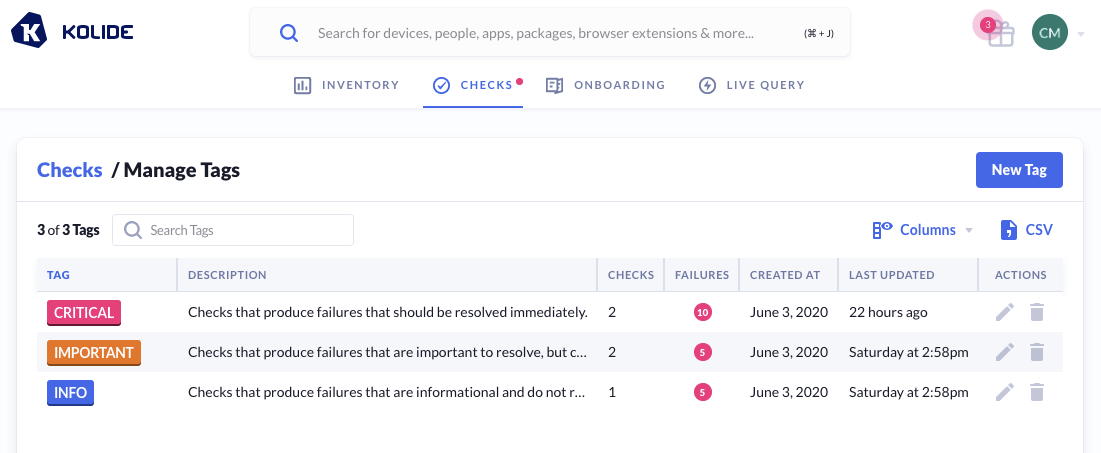Select the orange IMPORTANT tag badge

pos(93,352)
